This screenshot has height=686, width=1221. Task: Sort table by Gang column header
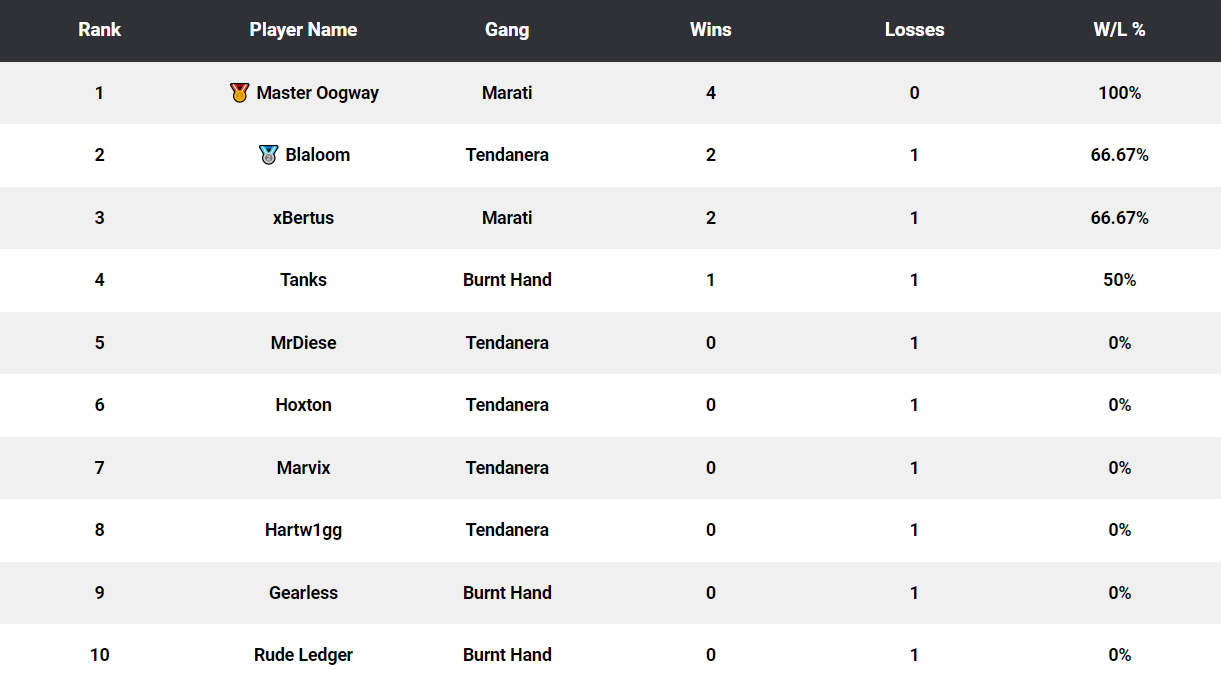coord(507,30)
